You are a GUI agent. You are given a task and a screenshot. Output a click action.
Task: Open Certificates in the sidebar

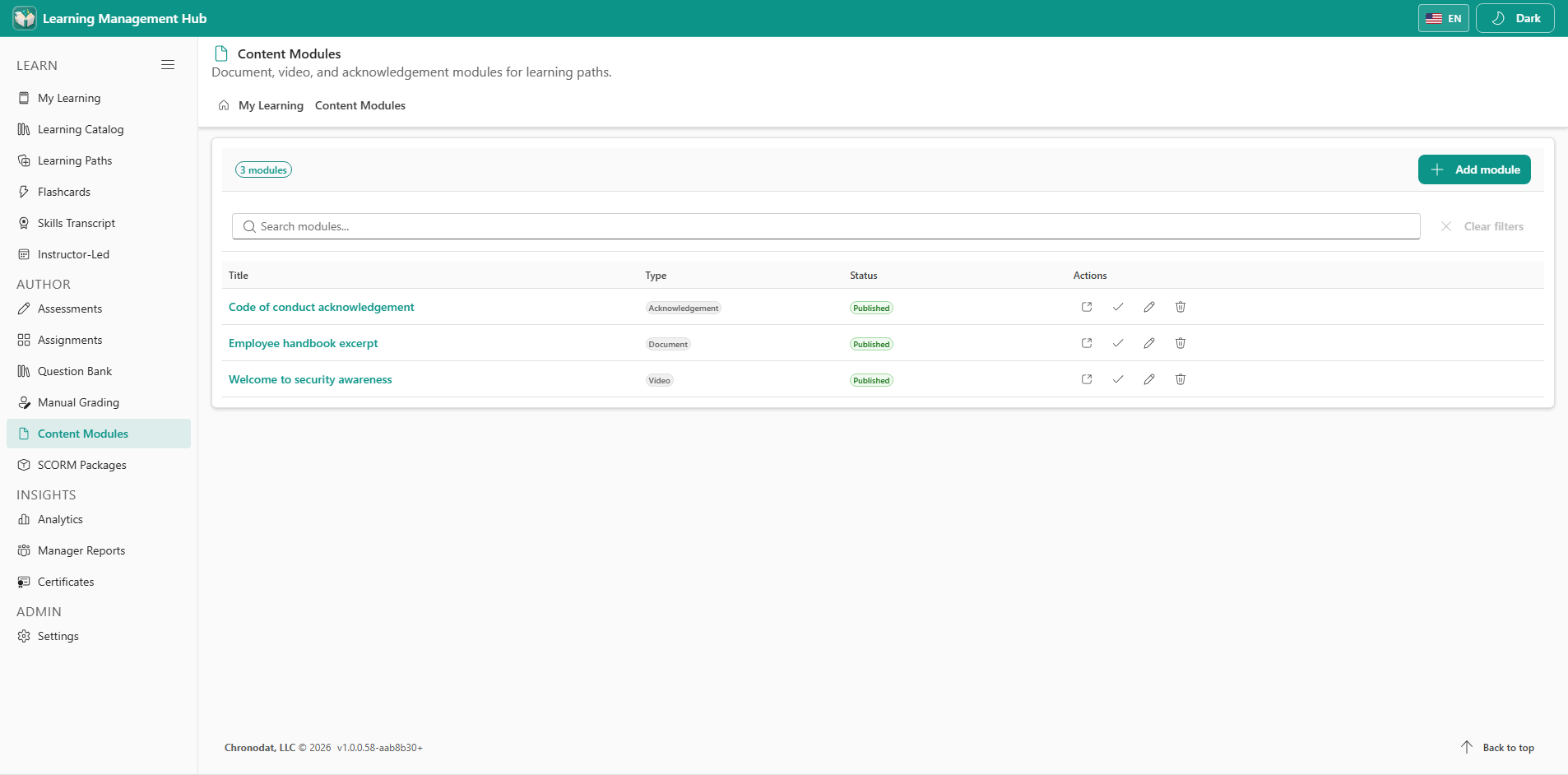point(99,582)
